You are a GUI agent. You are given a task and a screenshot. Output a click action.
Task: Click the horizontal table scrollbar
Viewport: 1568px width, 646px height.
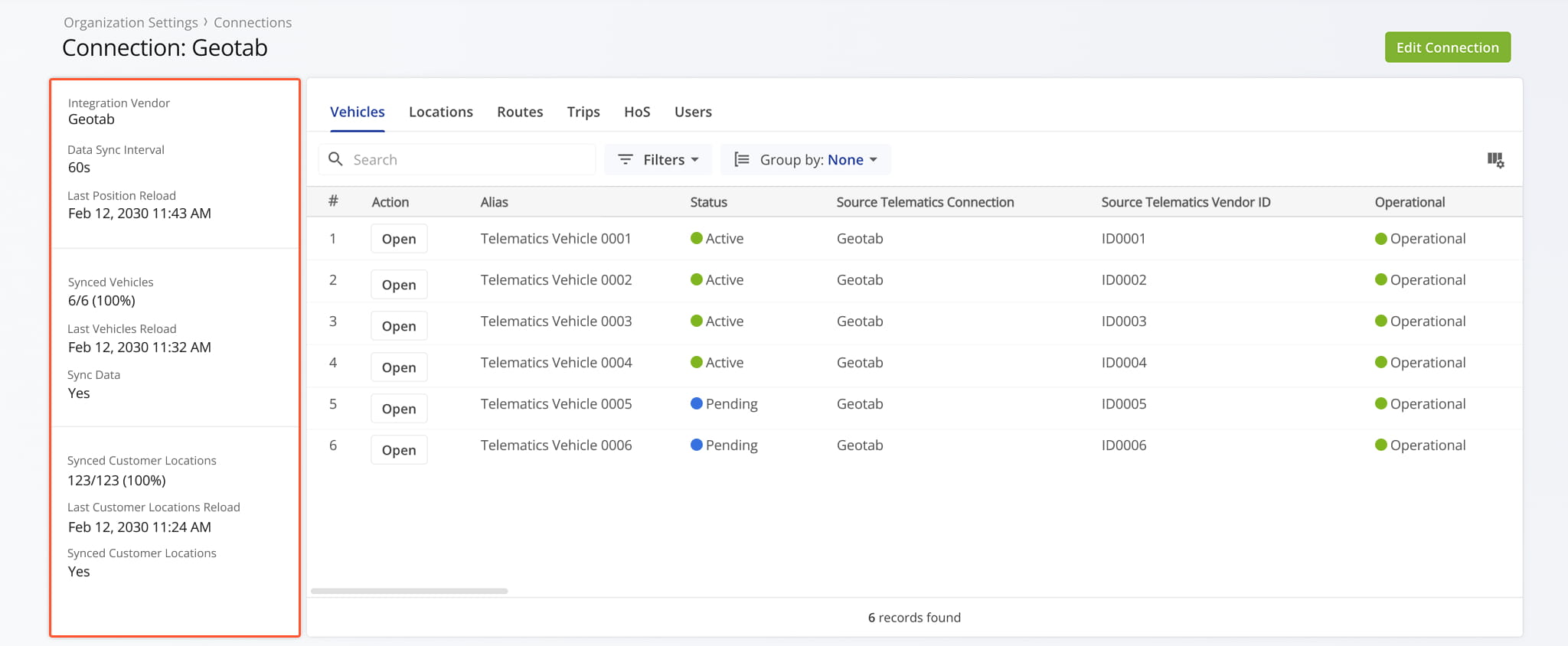pyautogui.click(x=410, y=591)
